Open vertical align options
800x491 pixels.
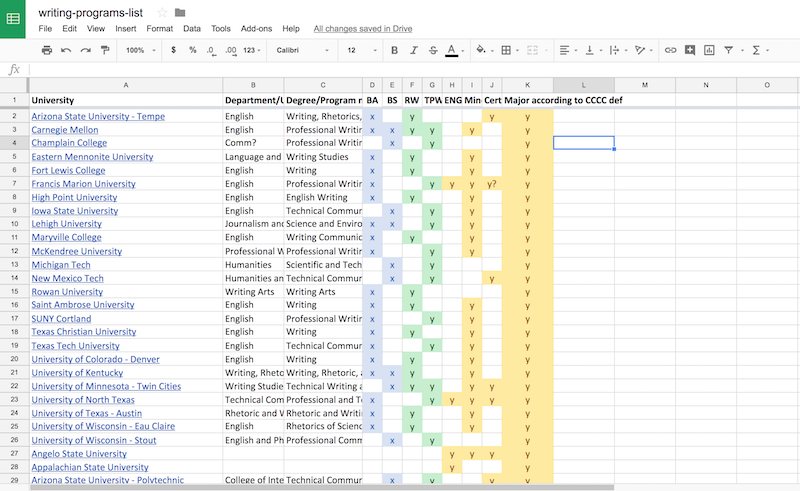pos(590,50)
